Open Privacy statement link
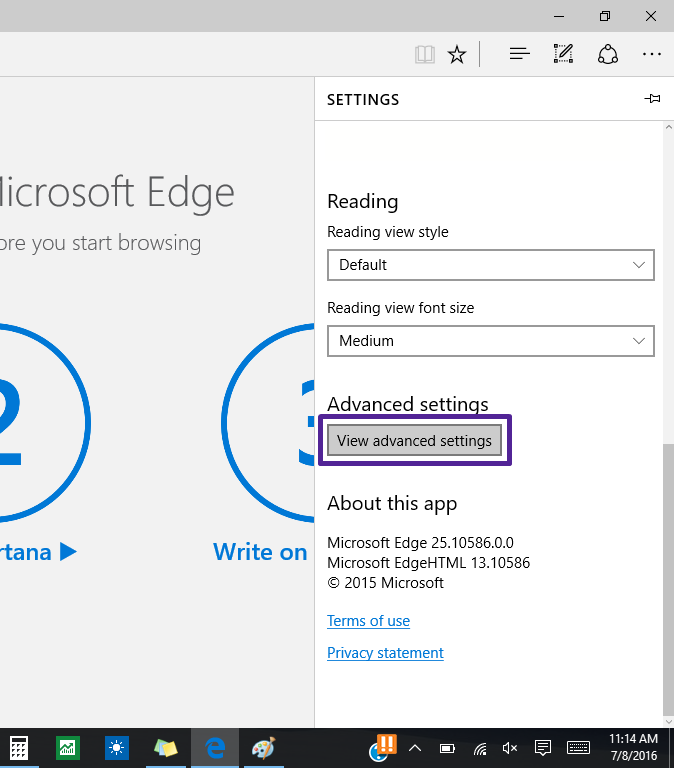The height and width of the screenshot is (768, 674). [x=385, y=653]
